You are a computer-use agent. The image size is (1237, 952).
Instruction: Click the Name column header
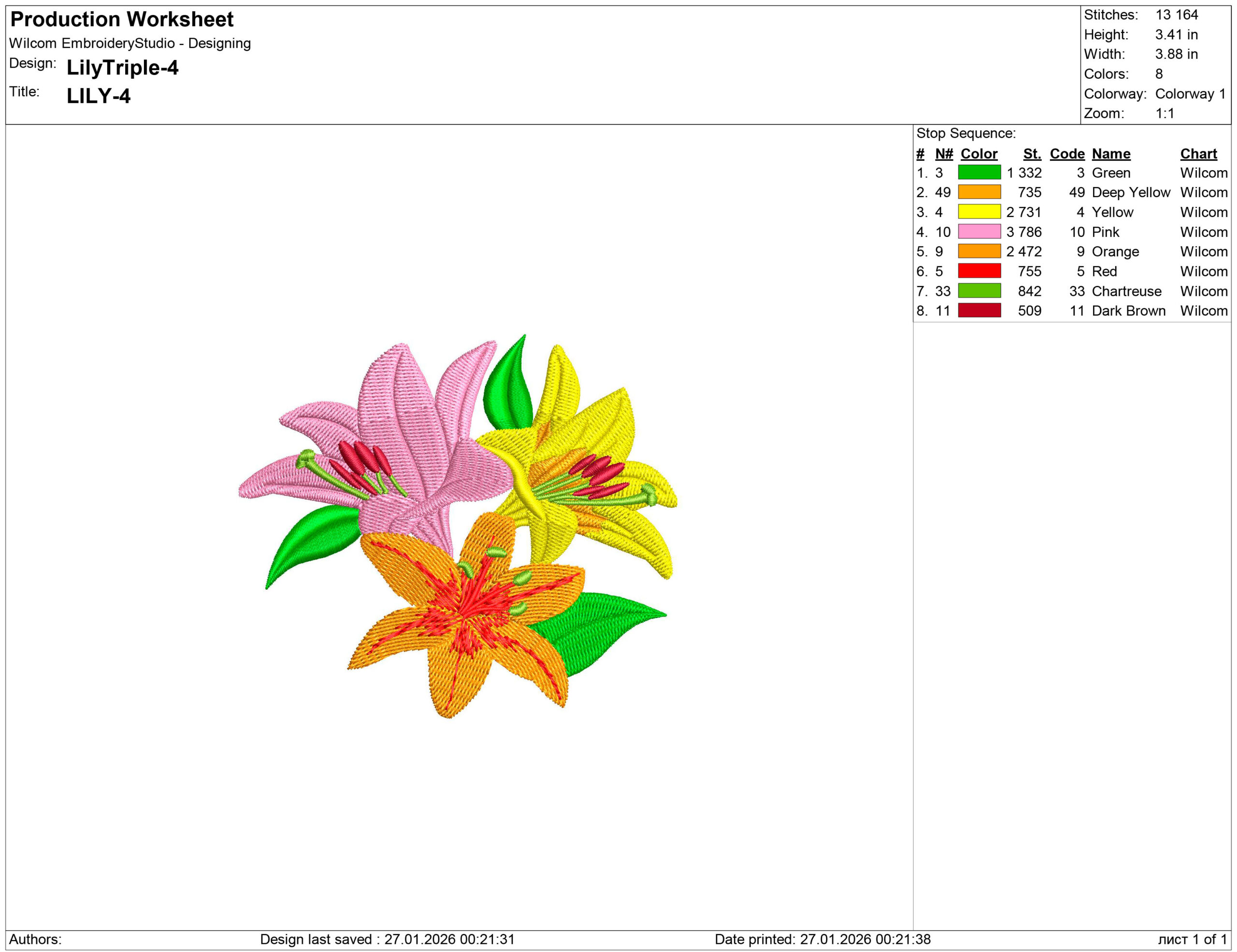click(x=1111, y=154)
